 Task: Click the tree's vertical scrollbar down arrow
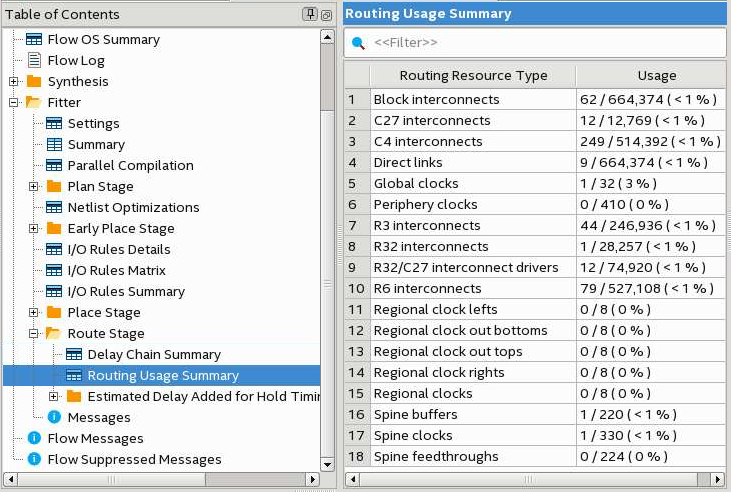(x=327, y=465)
